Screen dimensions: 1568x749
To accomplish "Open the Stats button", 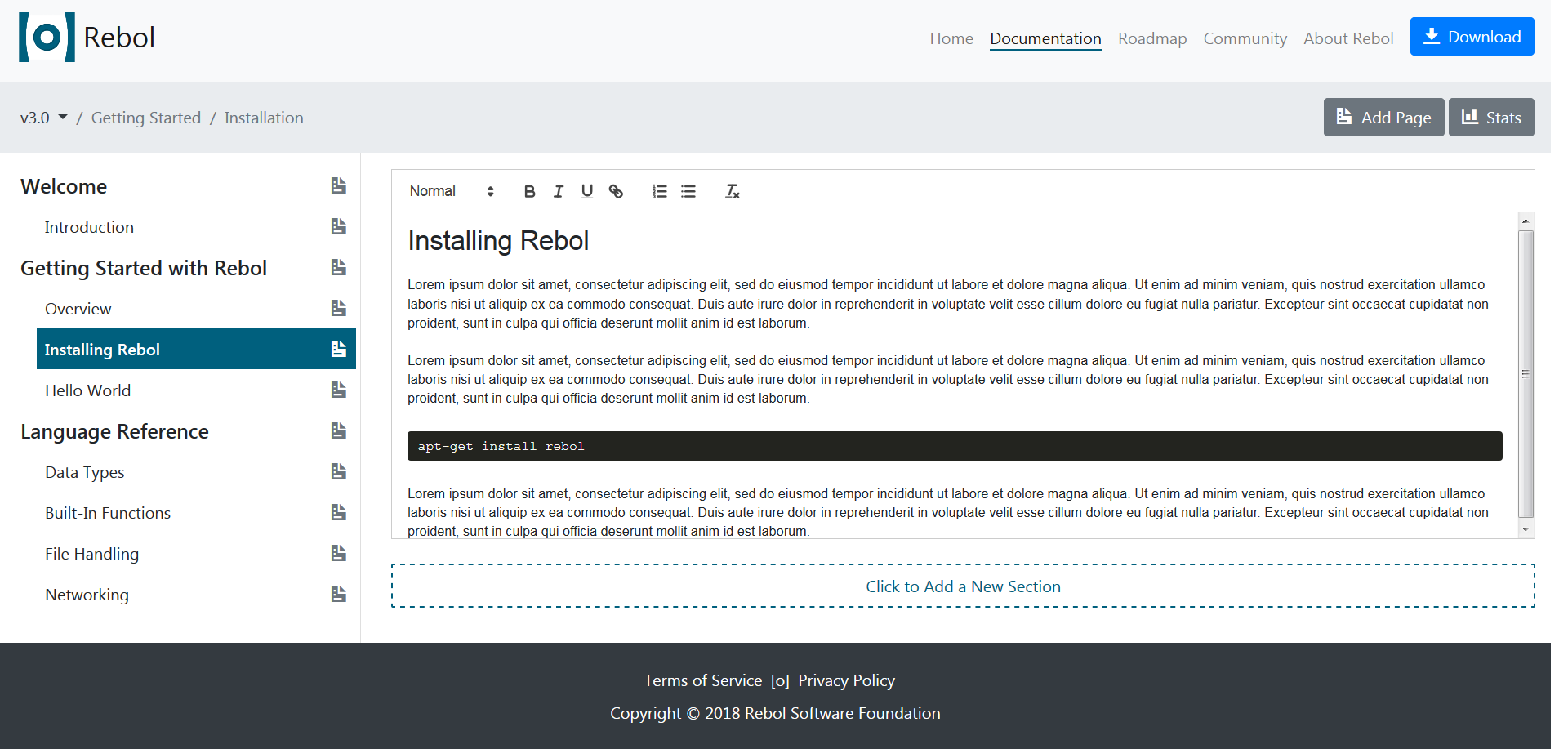I will point(1491,118).
